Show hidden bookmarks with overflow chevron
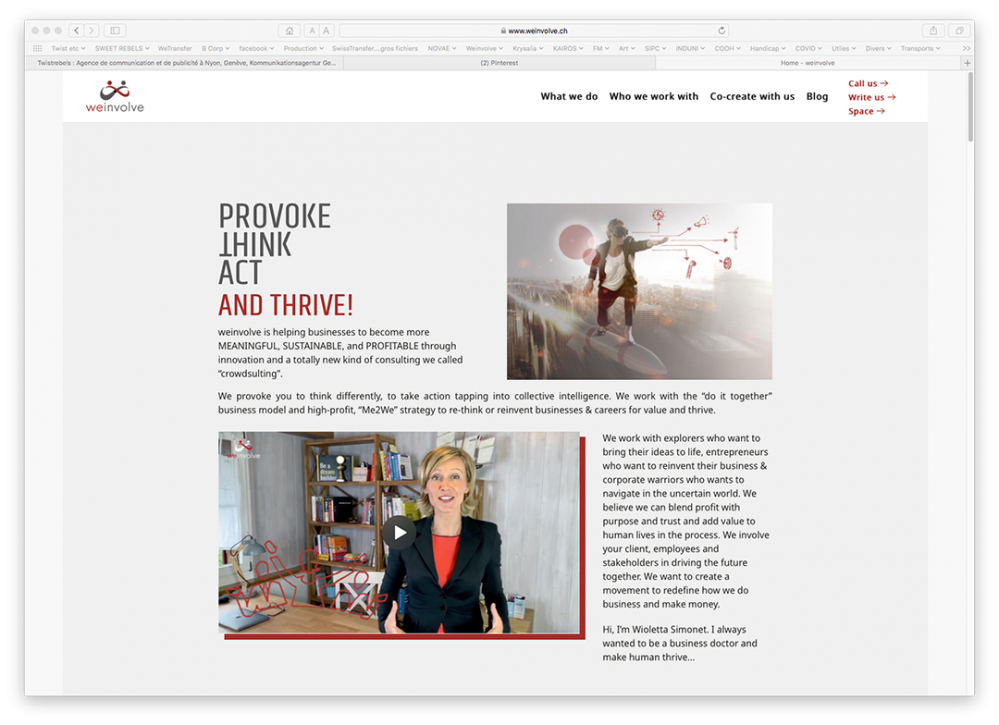This screenshot has width=999, height=725. click(x=966, y=48)
